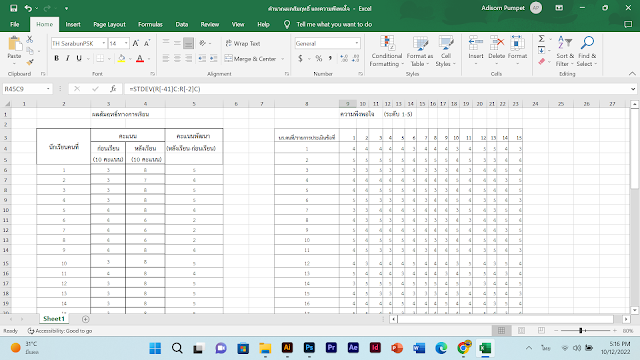Open Sort & Filter menu
The height and width of the screenshot is (360, 640).
tap(565, 51)
